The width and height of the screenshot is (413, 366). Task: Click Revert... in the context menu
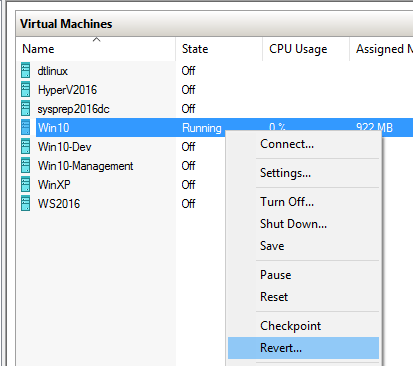303,348
